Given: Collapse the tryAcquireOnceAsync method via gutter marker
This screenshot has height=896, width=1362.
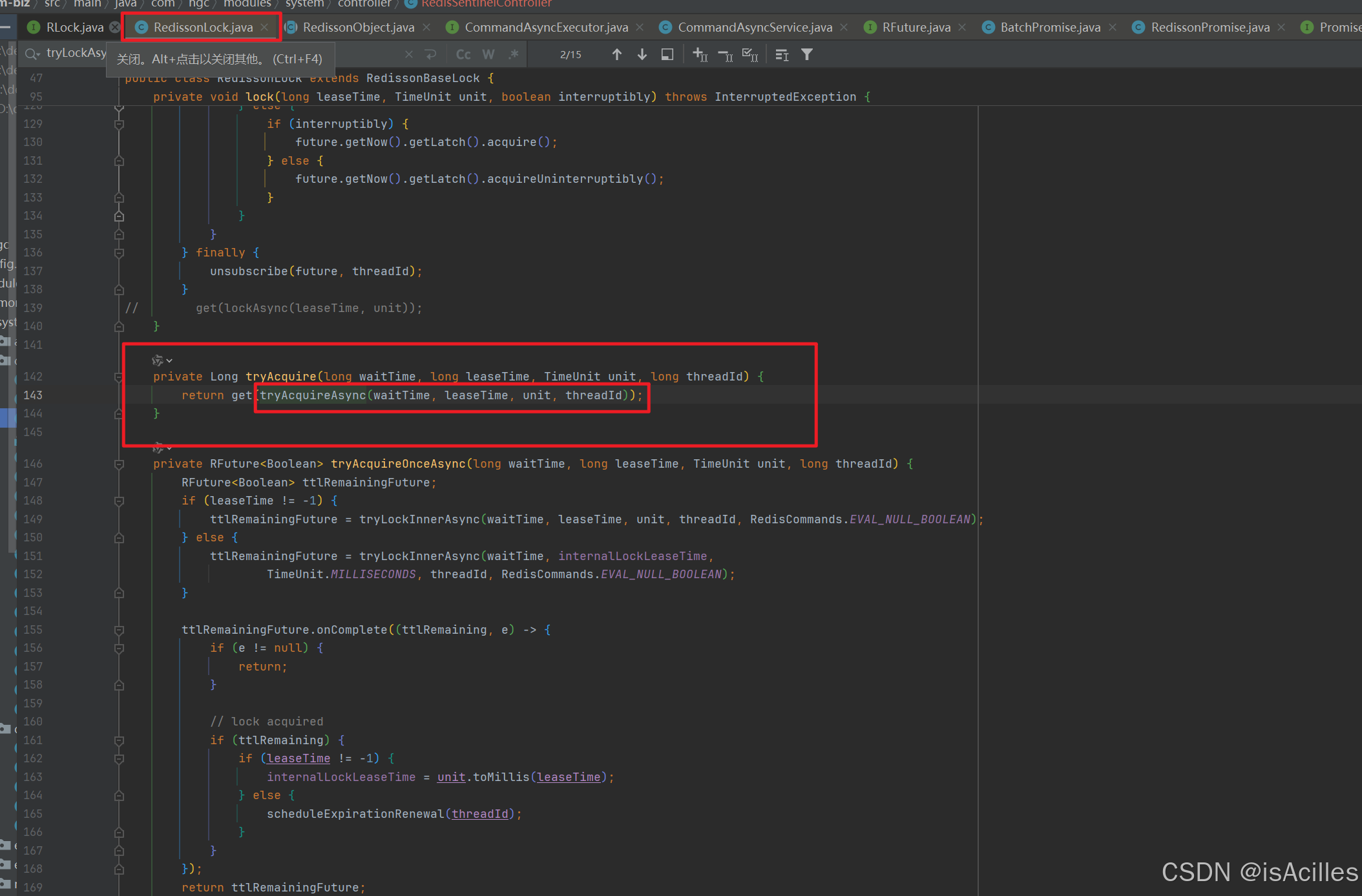Looking at the screenshot, I should (x=119, y=464).
